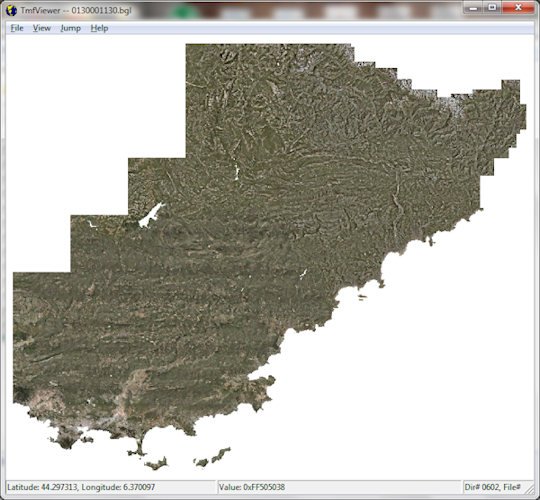Viewport: 540px width, 500px height.
Task: Click the narrow white lake near map center-top
Action: tap(237, 171)
